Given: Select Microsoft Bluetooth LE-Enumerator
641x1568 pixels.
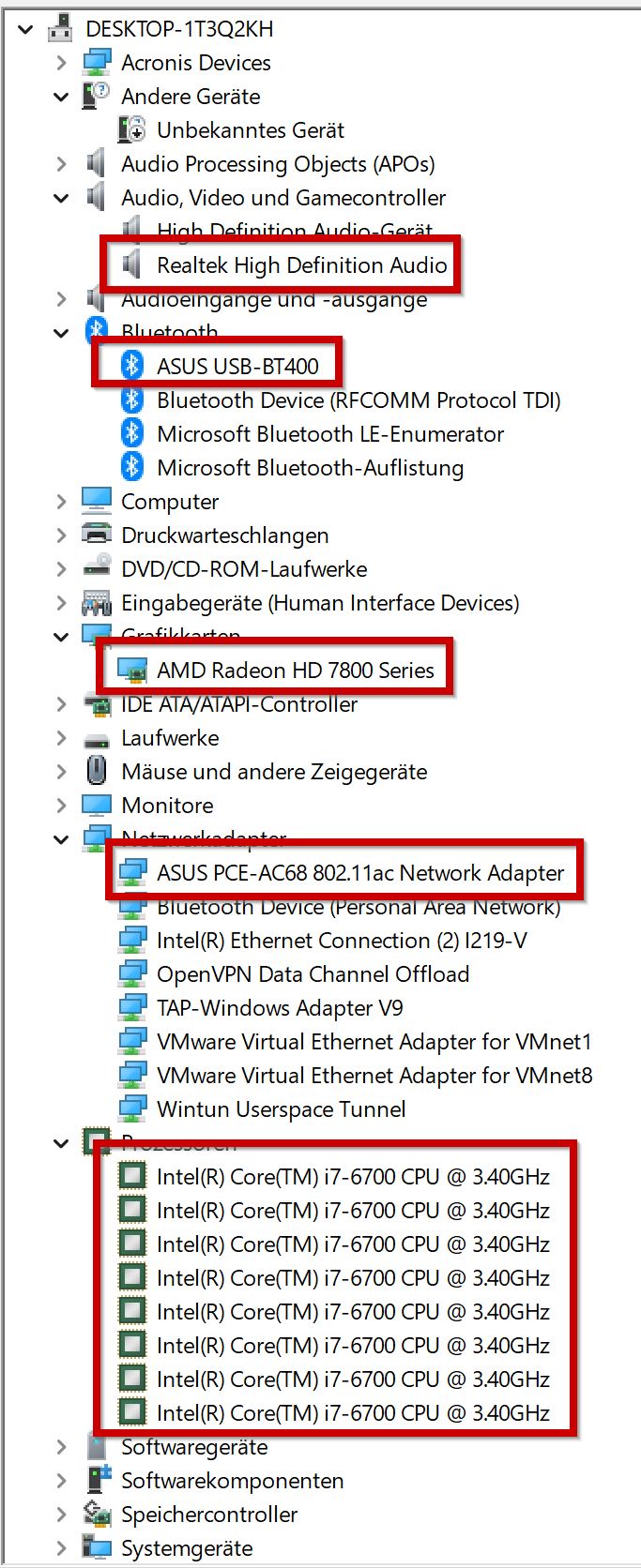Looking at the screenshot, I should 330,434.
